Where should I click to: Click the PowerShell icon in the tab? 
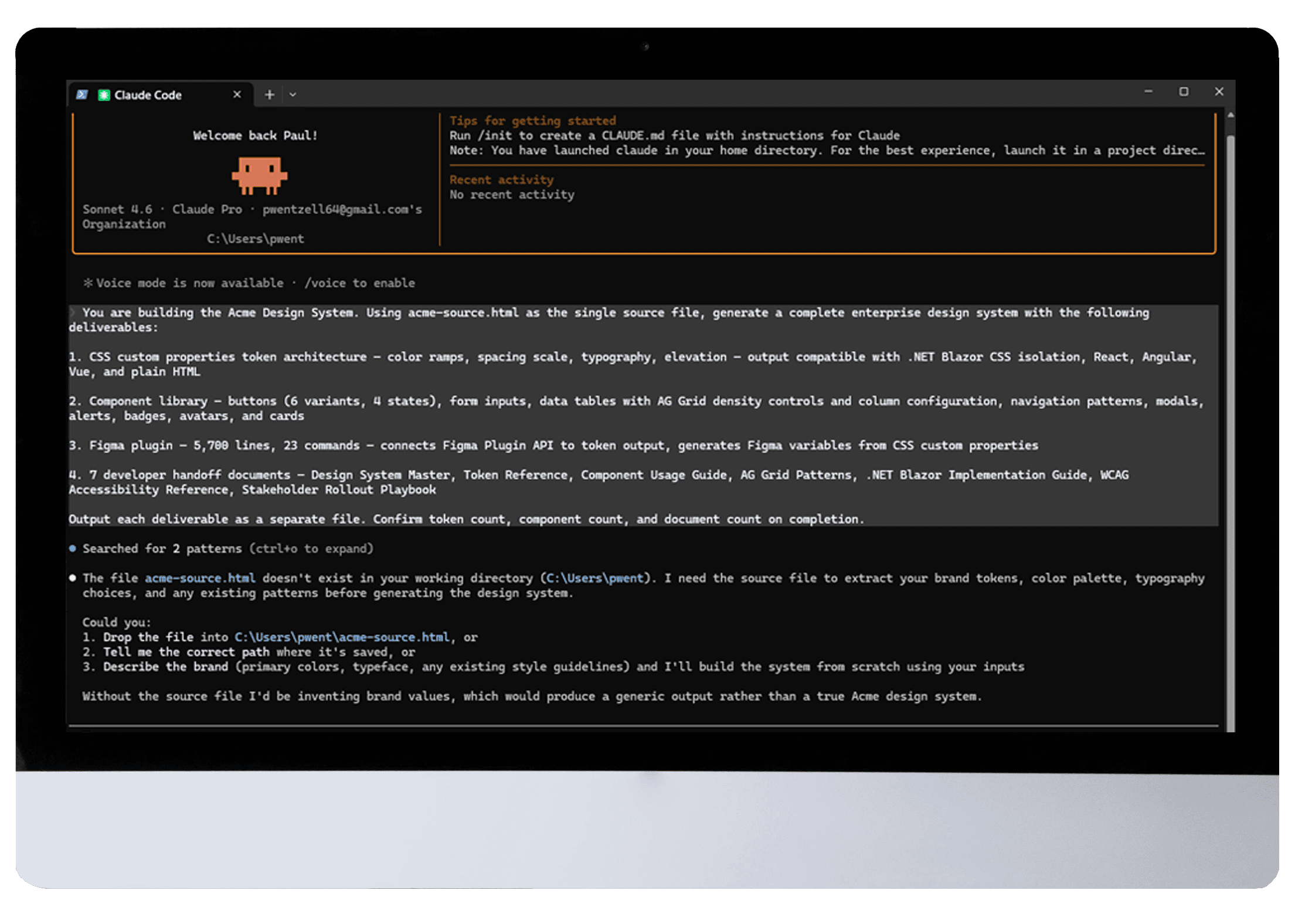point(82,94)
